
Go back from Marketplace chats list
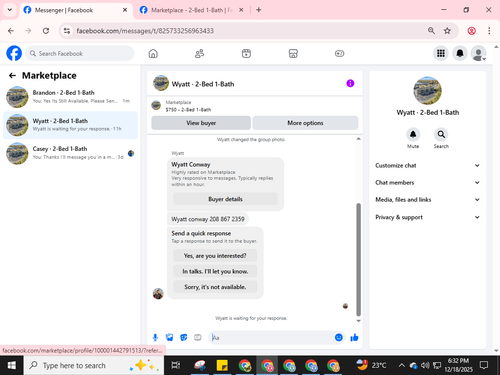pos(12,76)
